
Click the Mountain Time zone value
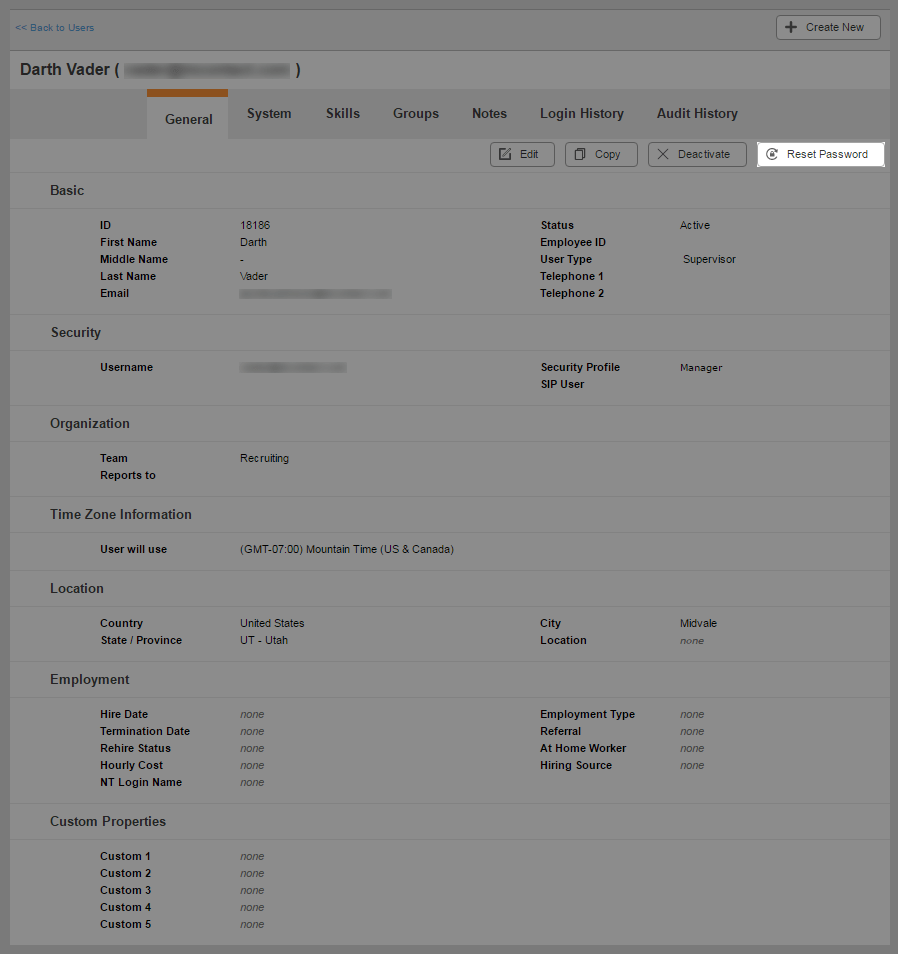tap(347, 549)
